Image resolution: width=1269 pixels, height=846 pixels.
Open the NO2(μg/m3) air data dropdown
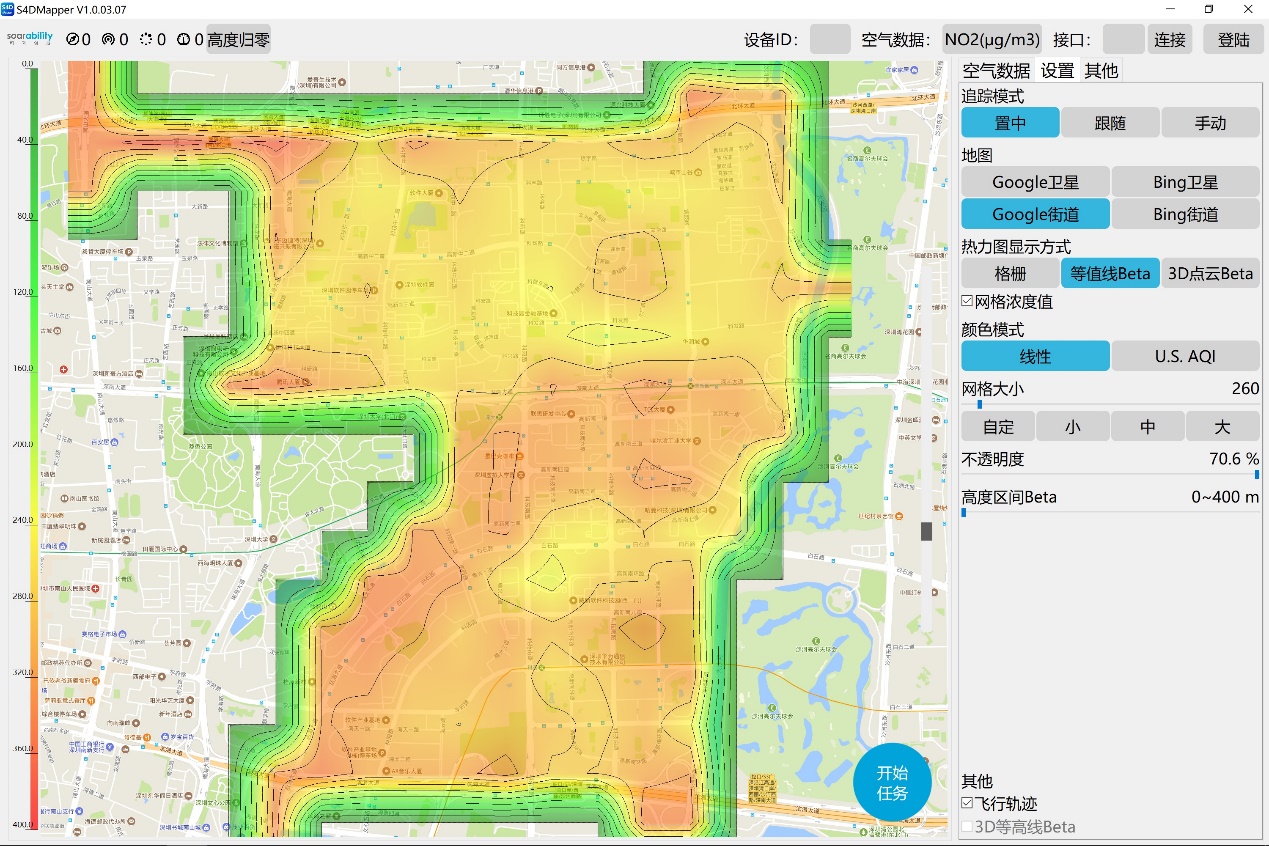pos(992,40)
